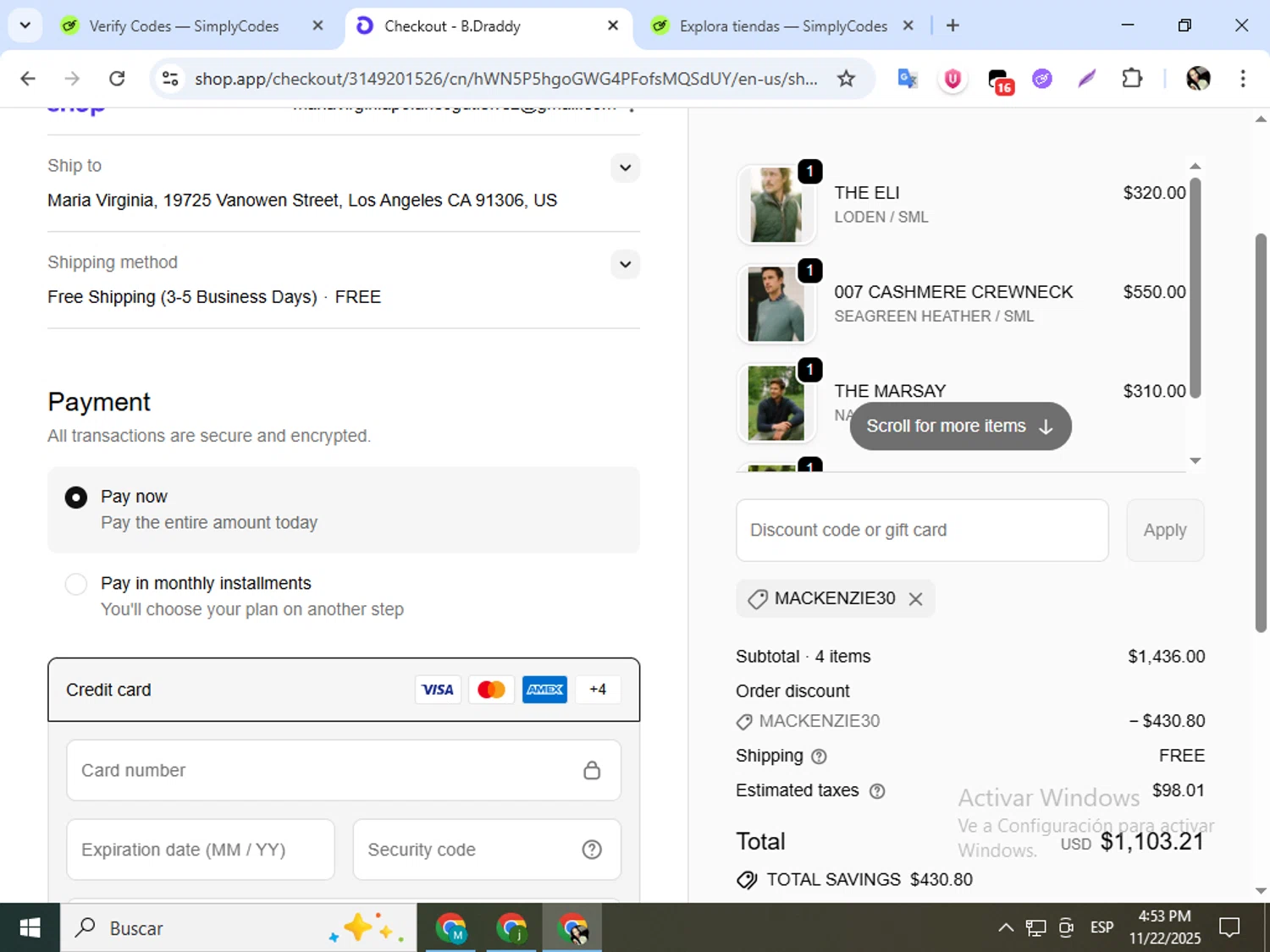
Task: Click the Discount code or gift card field
Action: [922, 530]
